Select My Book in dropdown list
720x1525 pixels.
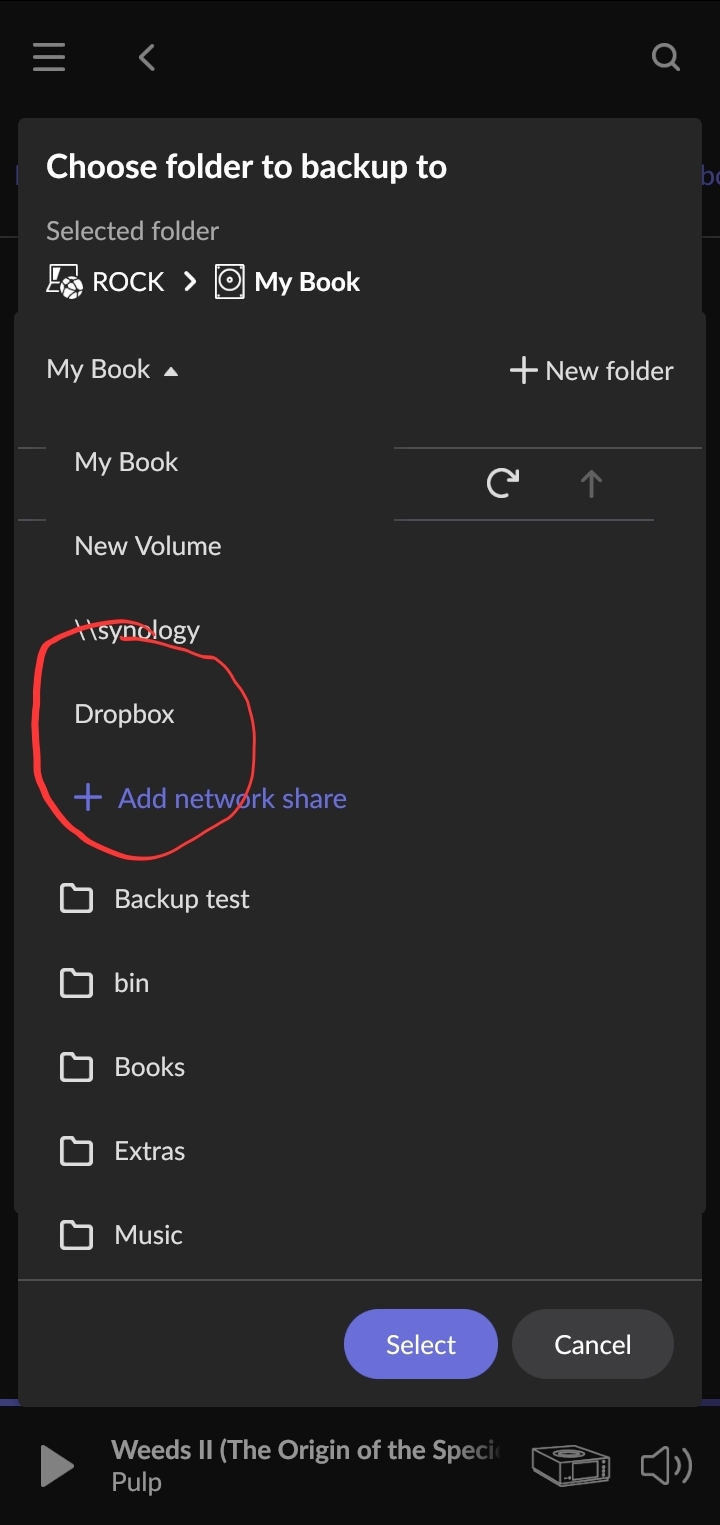tap(126, 462)
